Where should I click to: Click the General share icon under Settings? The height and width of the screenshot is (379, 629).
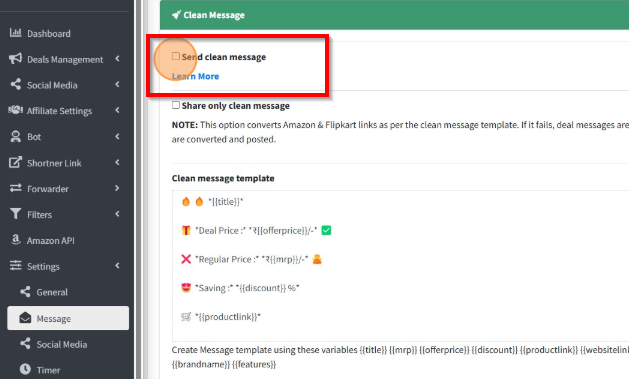click(25, 292)
